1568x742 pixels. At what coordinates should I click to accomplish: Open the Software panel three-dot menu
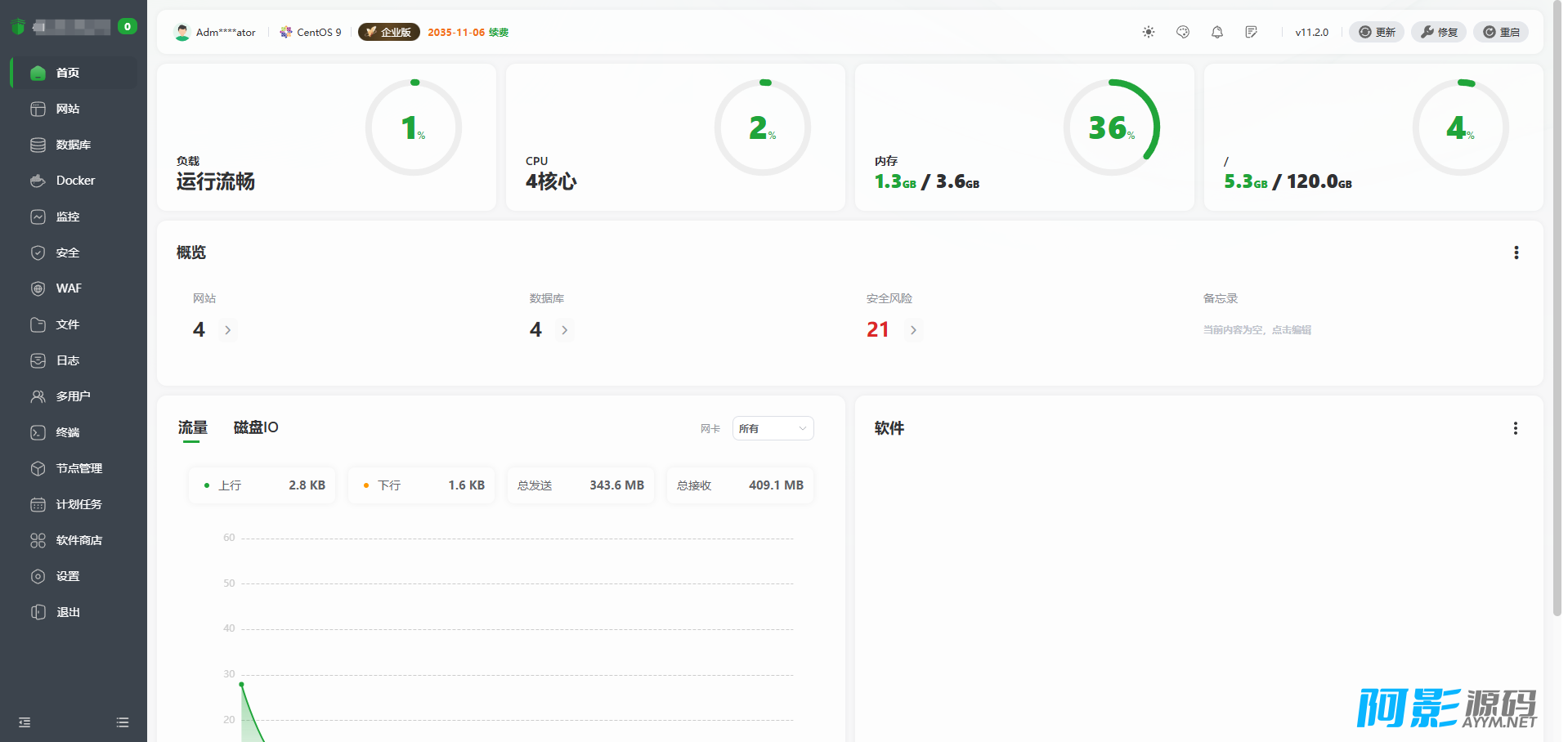[1515, 428]
